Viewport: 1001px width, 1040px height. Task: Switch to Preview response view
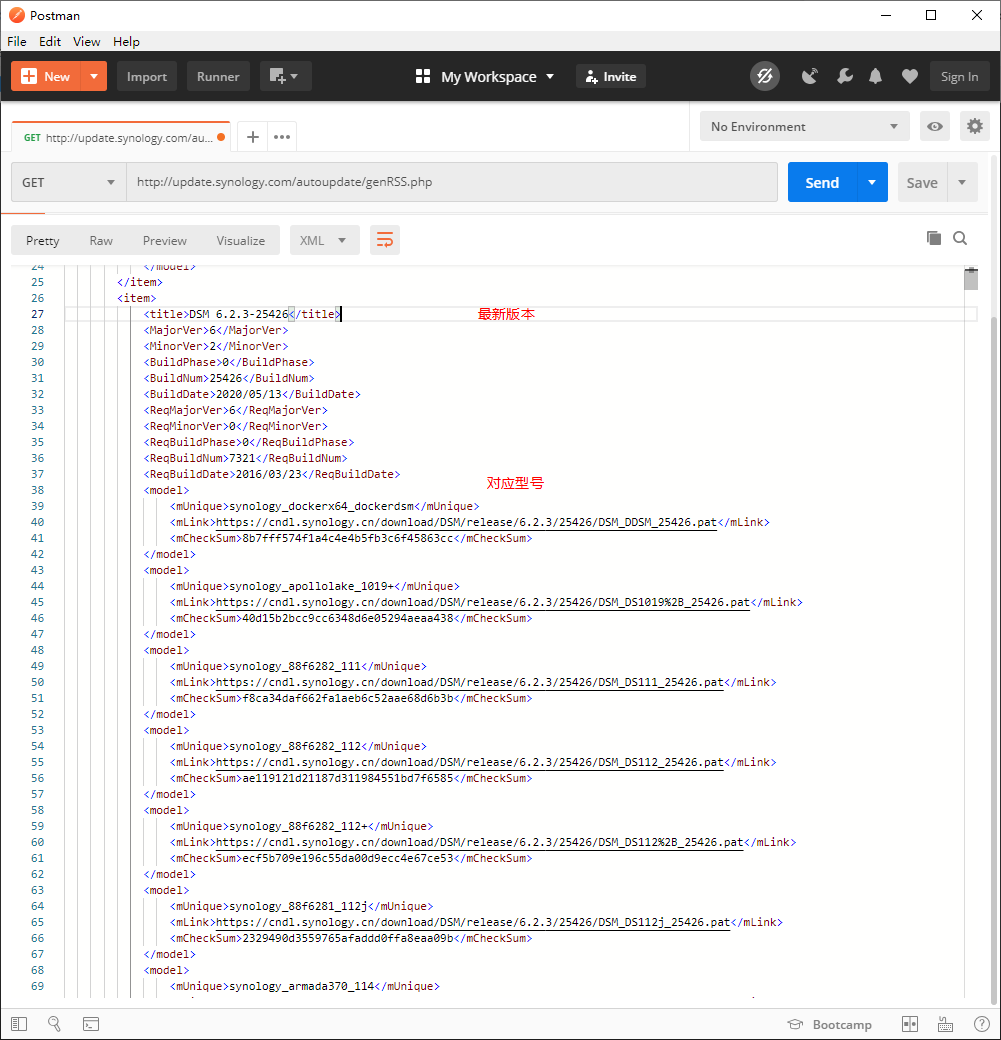pos(165,241)
